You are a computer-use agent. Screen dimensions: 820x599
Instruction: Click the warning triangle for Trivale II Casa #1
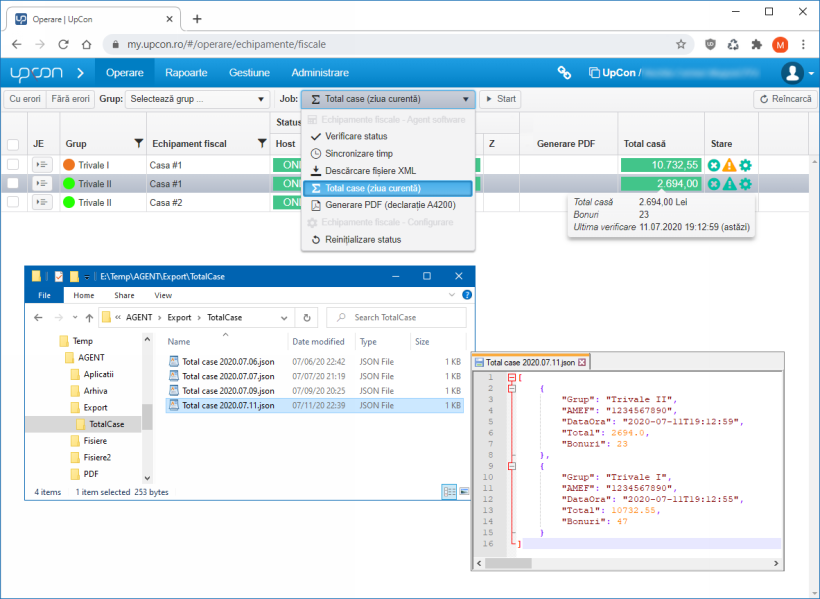[x=729, y=184]
